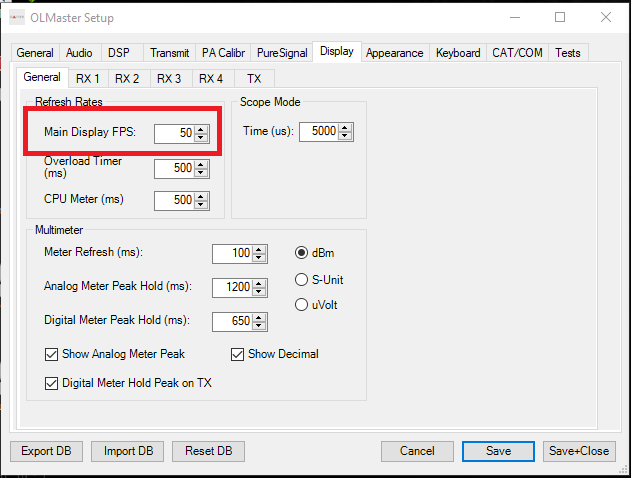631x478 pixels.
Task: Click the Meter Refresh value field
Action: pos(232,253)
